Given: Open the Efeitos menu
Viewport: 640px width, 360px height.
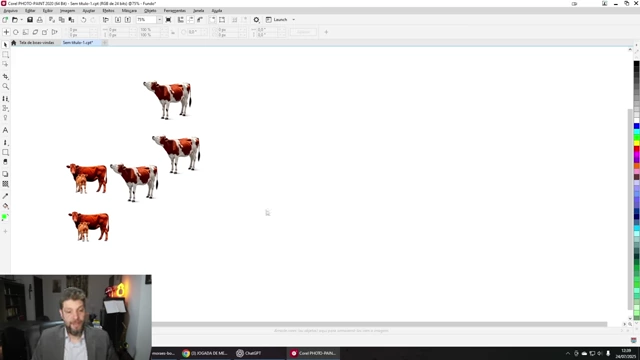Looking at the screenshot, I should coord(108,11).
